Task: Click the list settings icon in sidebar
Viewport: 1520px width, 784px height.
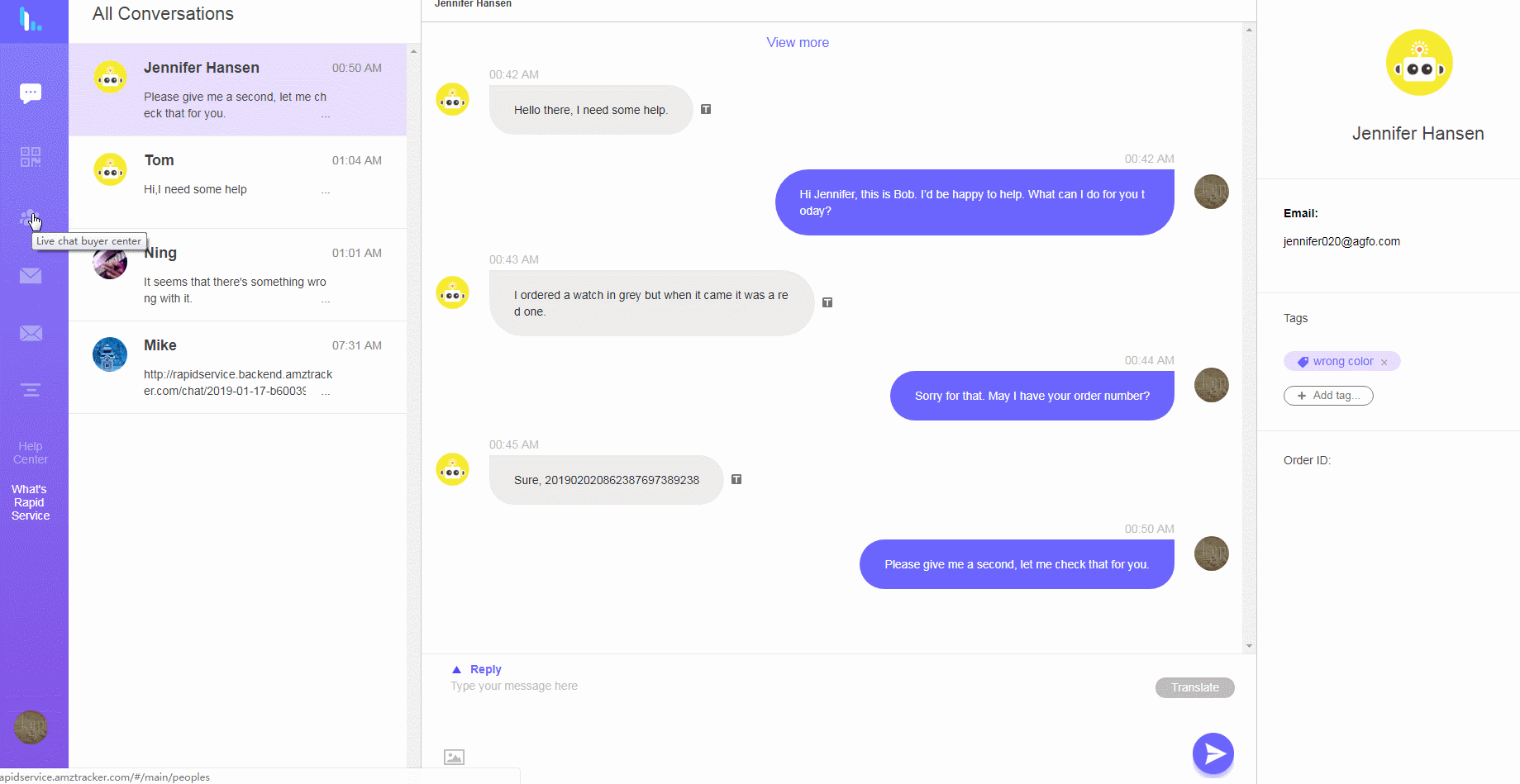Action: point(31,389)
